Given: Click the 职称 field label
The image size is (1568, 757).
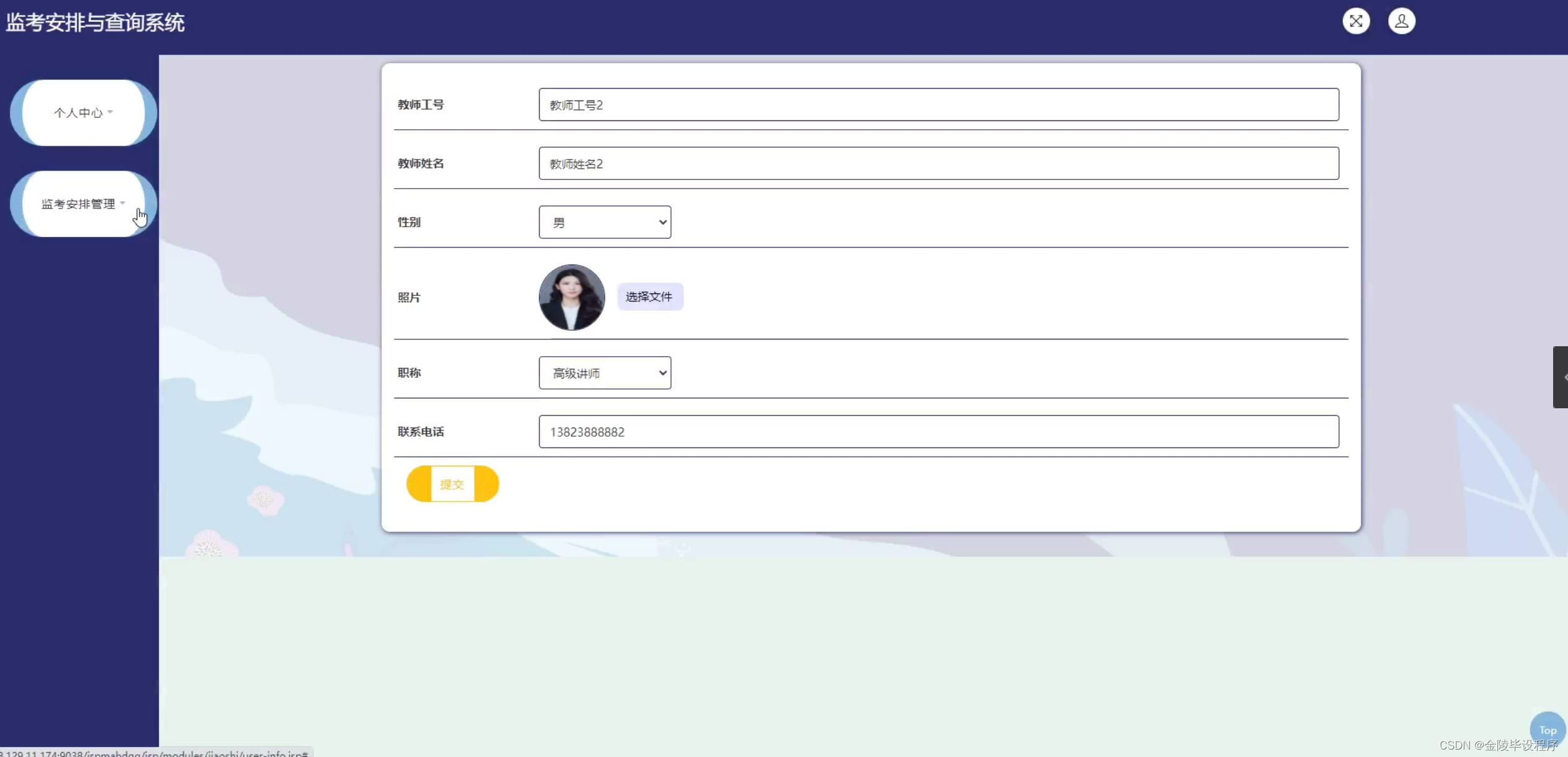Looking at the screenshot, I should pyautogui.click(x=409, y=373).
